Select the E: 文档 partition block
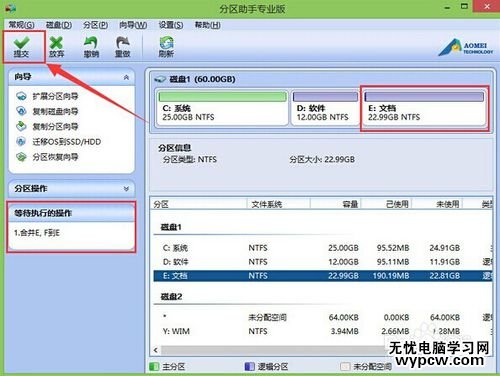 424,108
